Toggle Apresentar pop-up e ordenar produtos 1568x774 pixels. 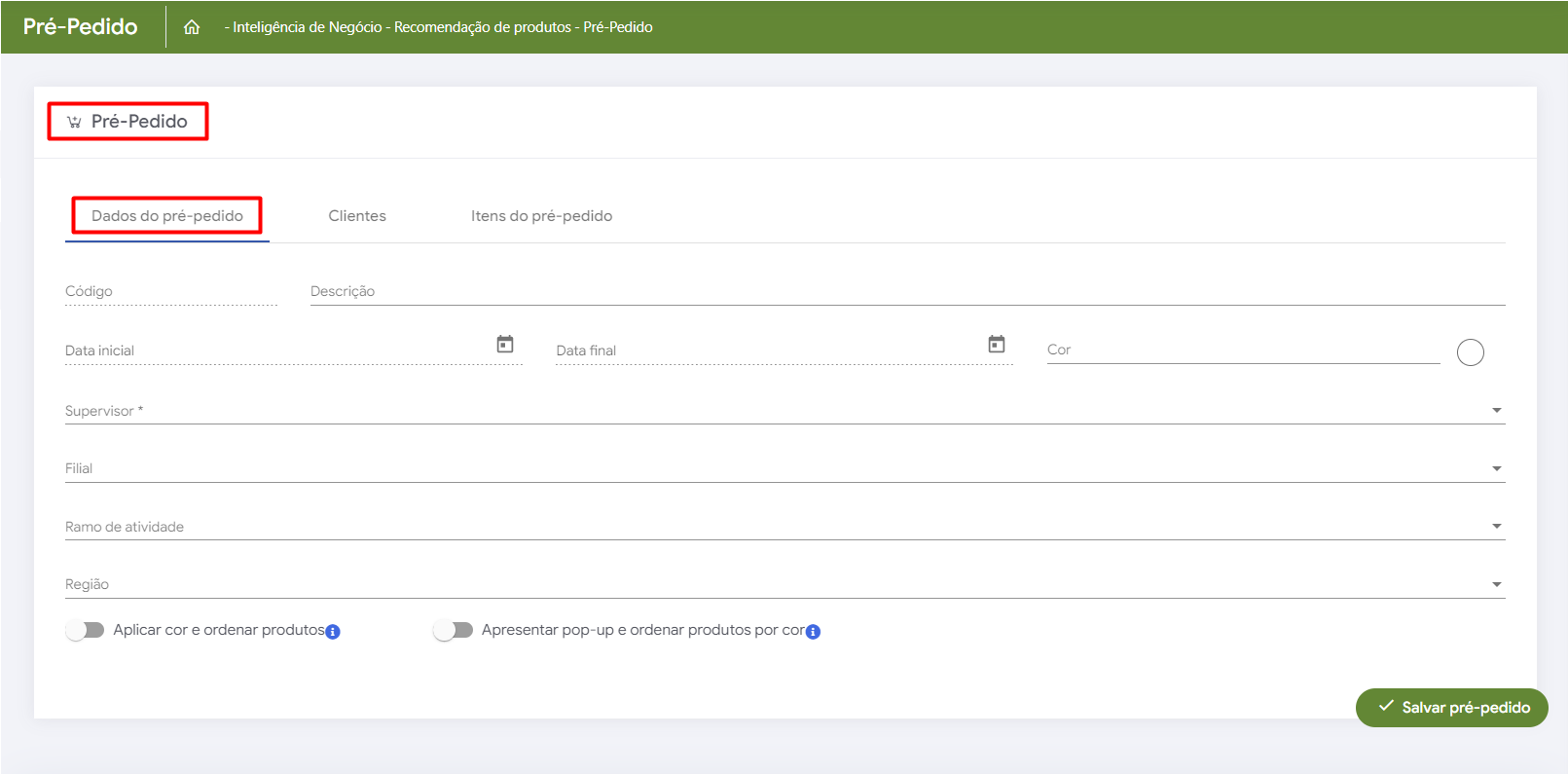(x=453, y=630)
